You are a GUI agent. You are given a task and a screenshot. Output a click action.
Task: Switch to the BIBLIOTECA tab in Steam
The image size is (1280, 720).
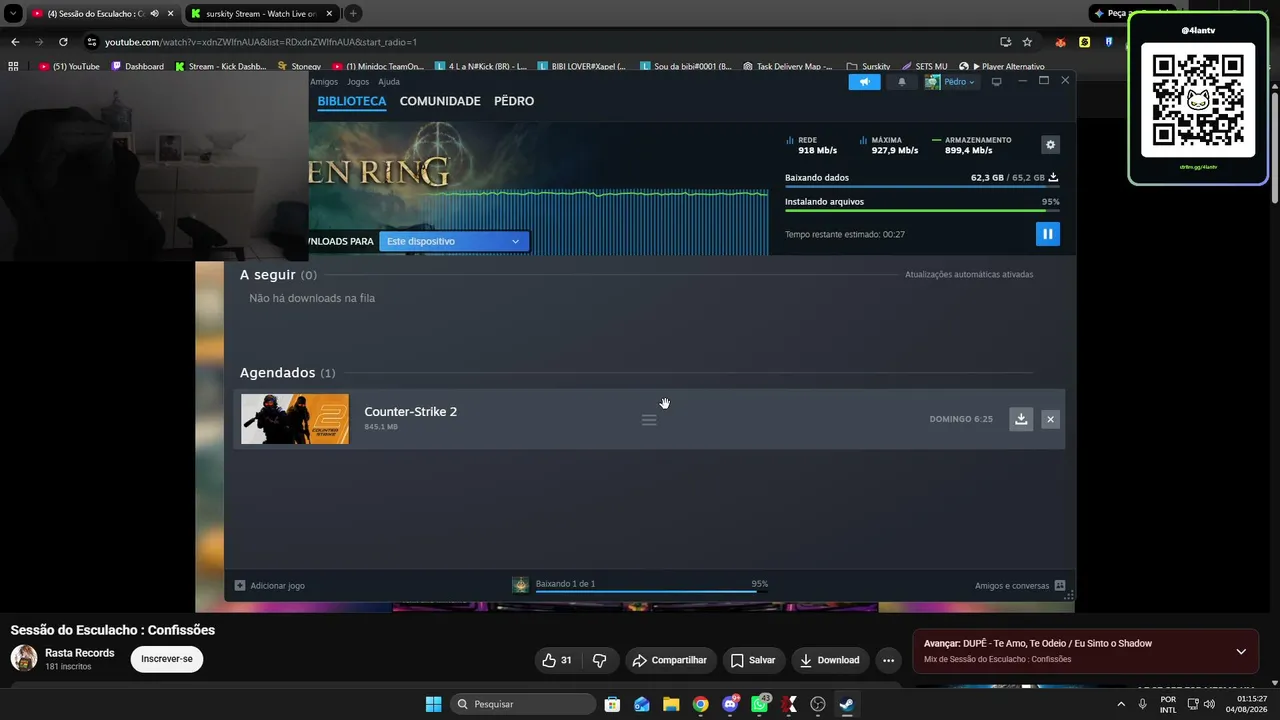(352, 101)
